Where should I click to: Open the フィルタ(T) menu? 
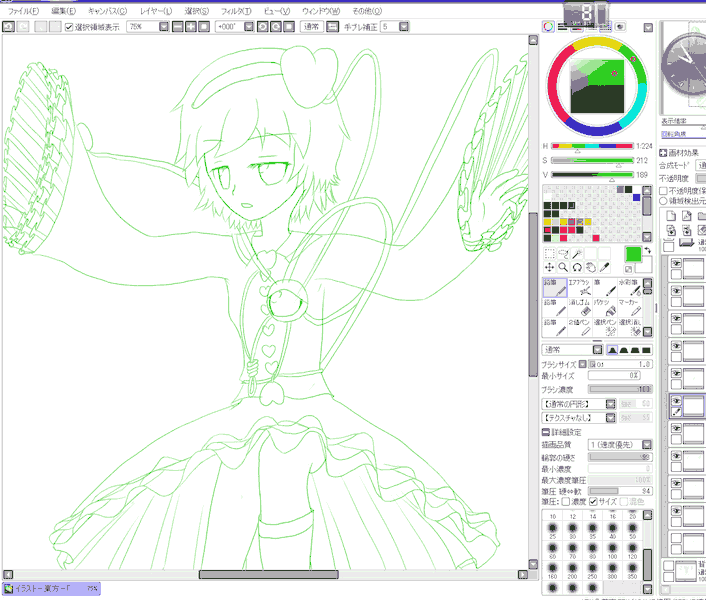click(236, 11)
